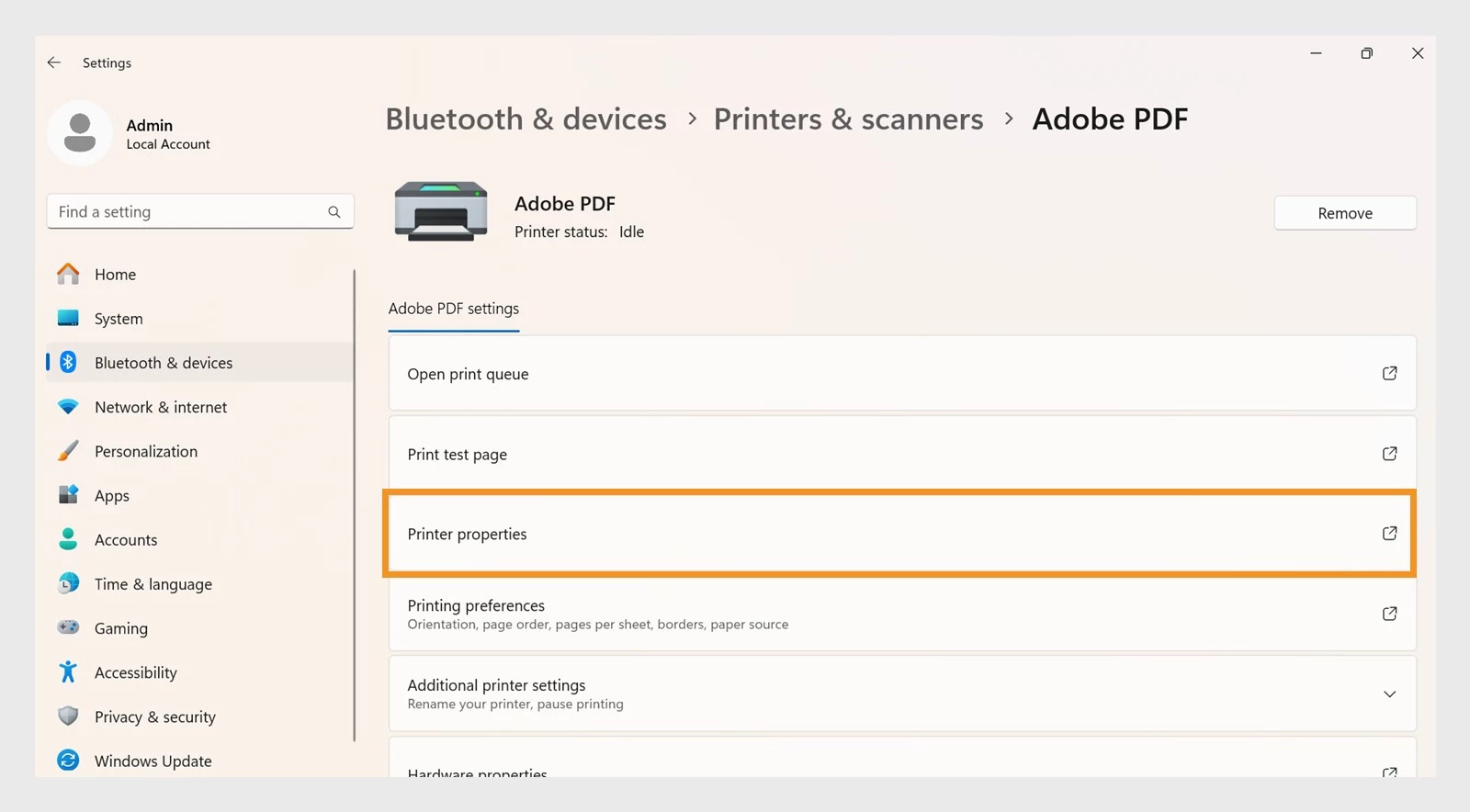
Task: Click the Remove button
Action: tap(1345, 213)
